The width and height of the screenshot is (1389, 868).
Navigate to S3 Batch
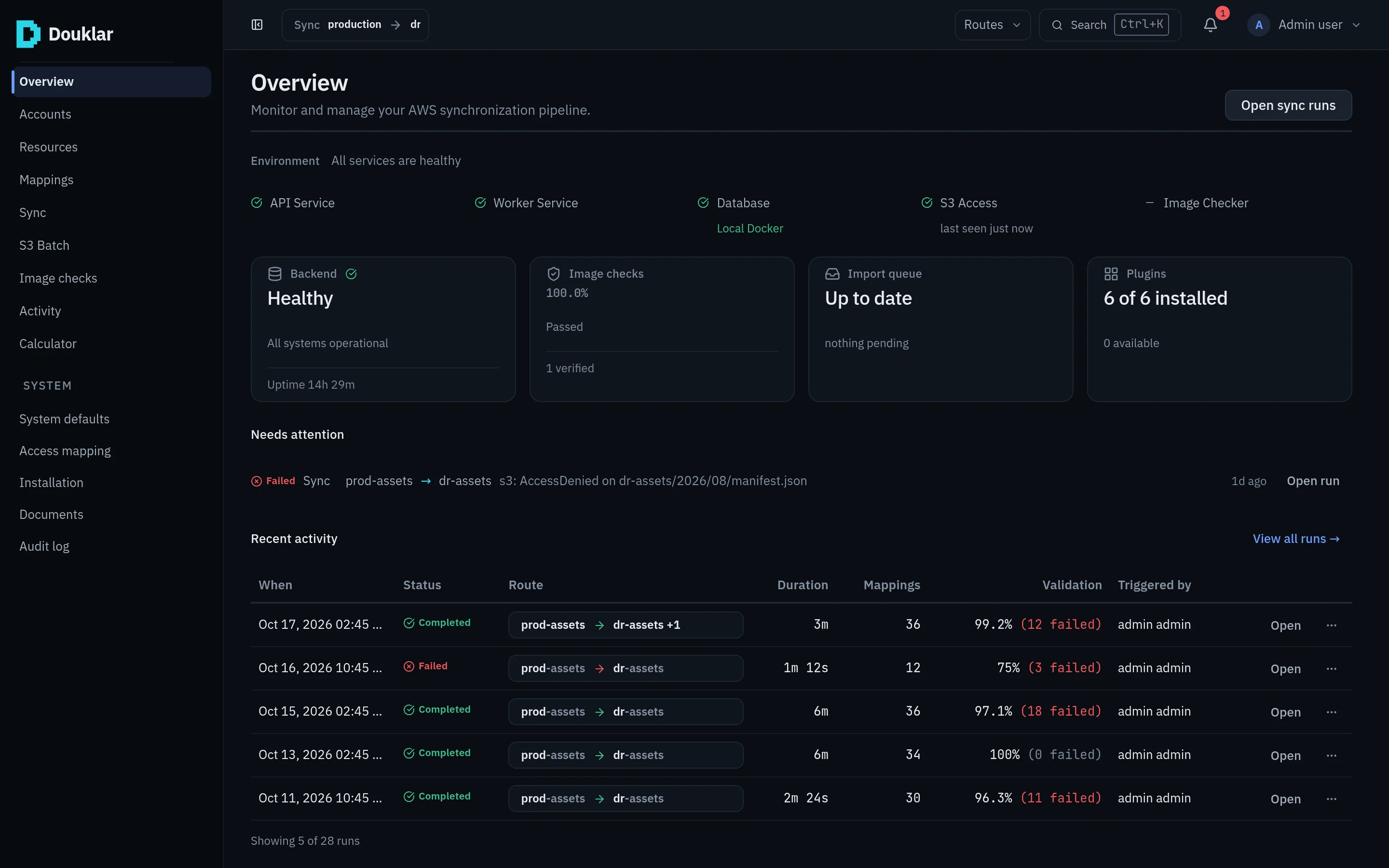tap(111, 245)
